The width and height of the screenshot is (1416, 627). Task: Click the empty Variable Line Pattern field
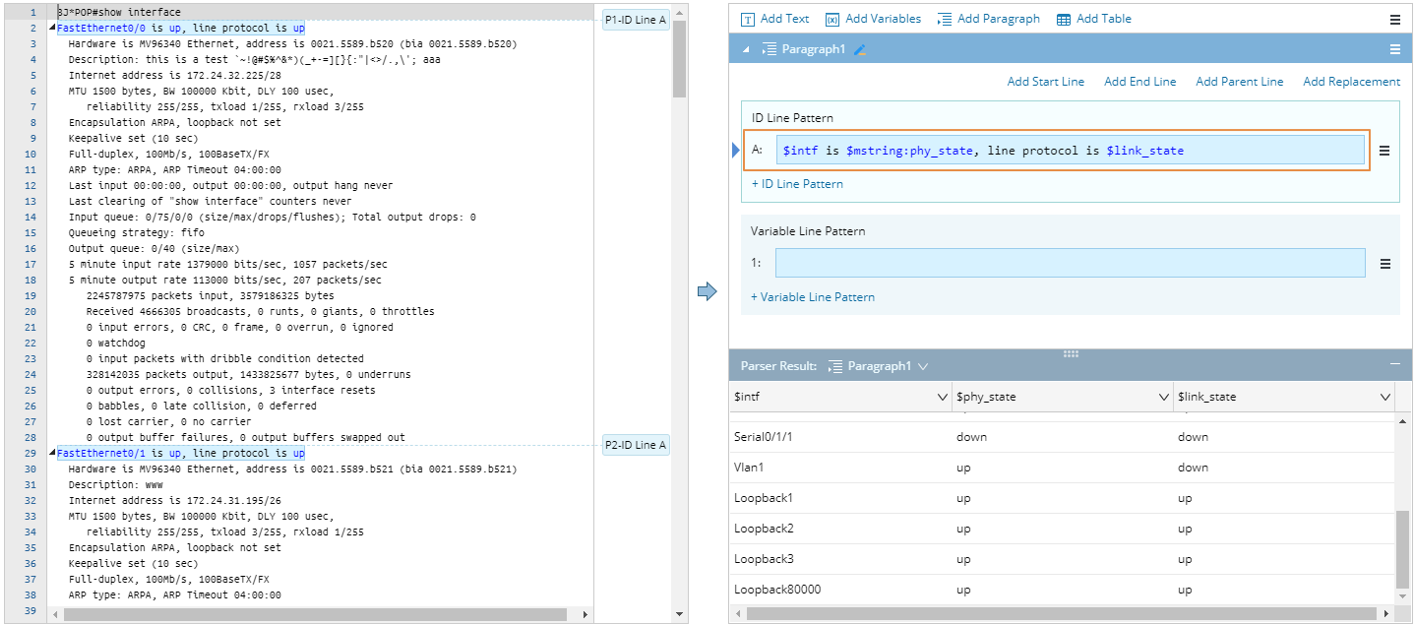[x=1069, y=264]
